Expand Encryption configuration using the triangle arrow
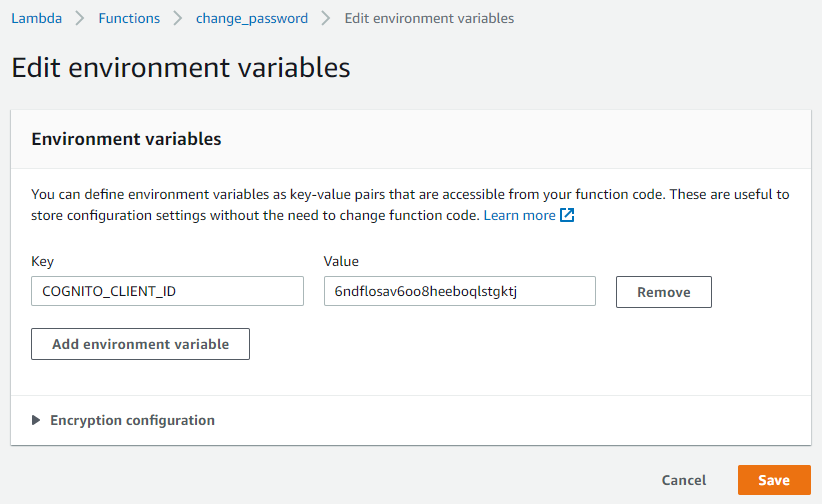Image resolution: width=822 pixels, height=504 pixels. click(x=37, y=420)
